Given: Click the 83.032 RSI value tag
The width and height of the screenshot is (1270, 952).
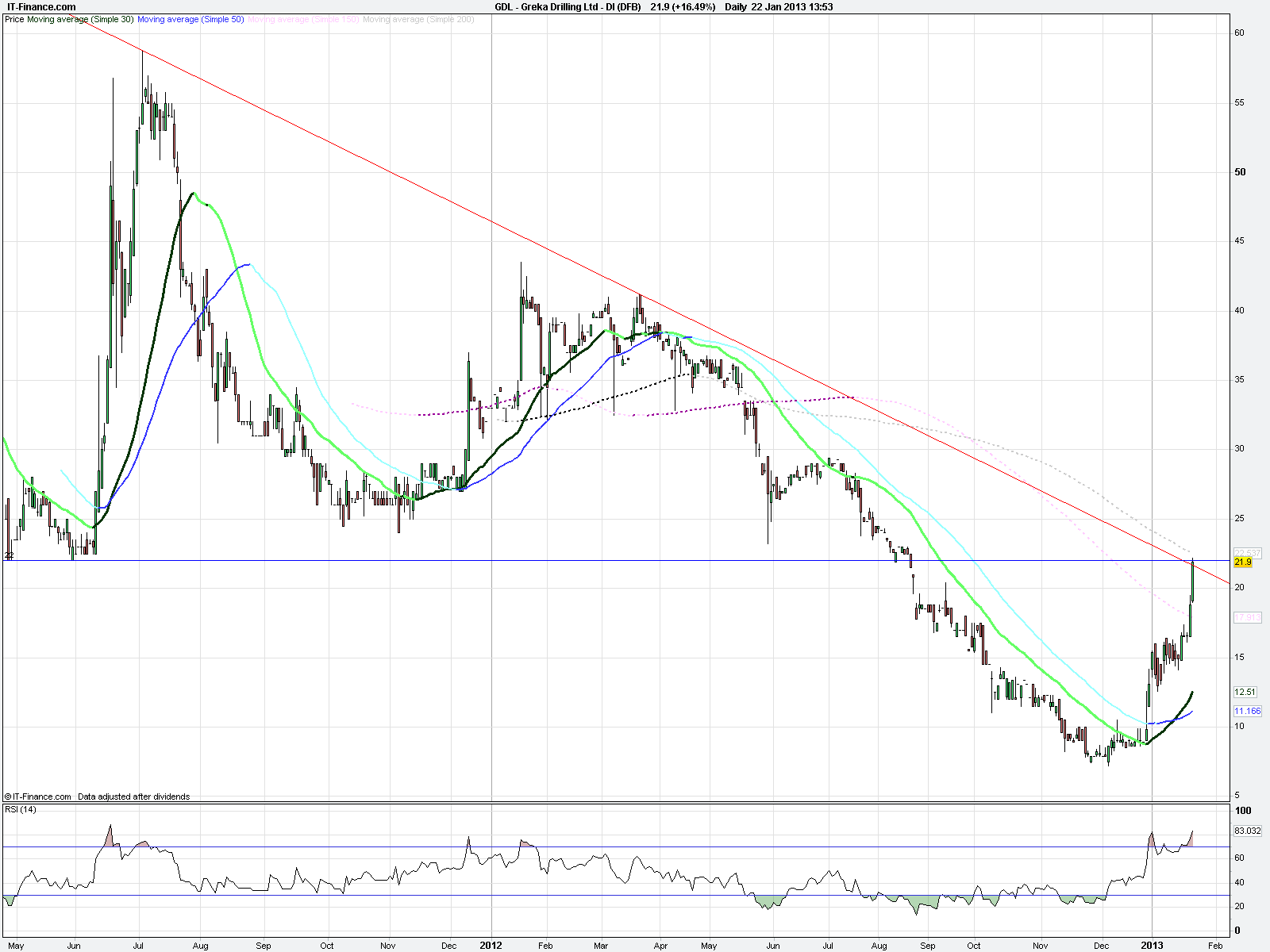Looking at the screenshot, I should [x=1247, y=831].
